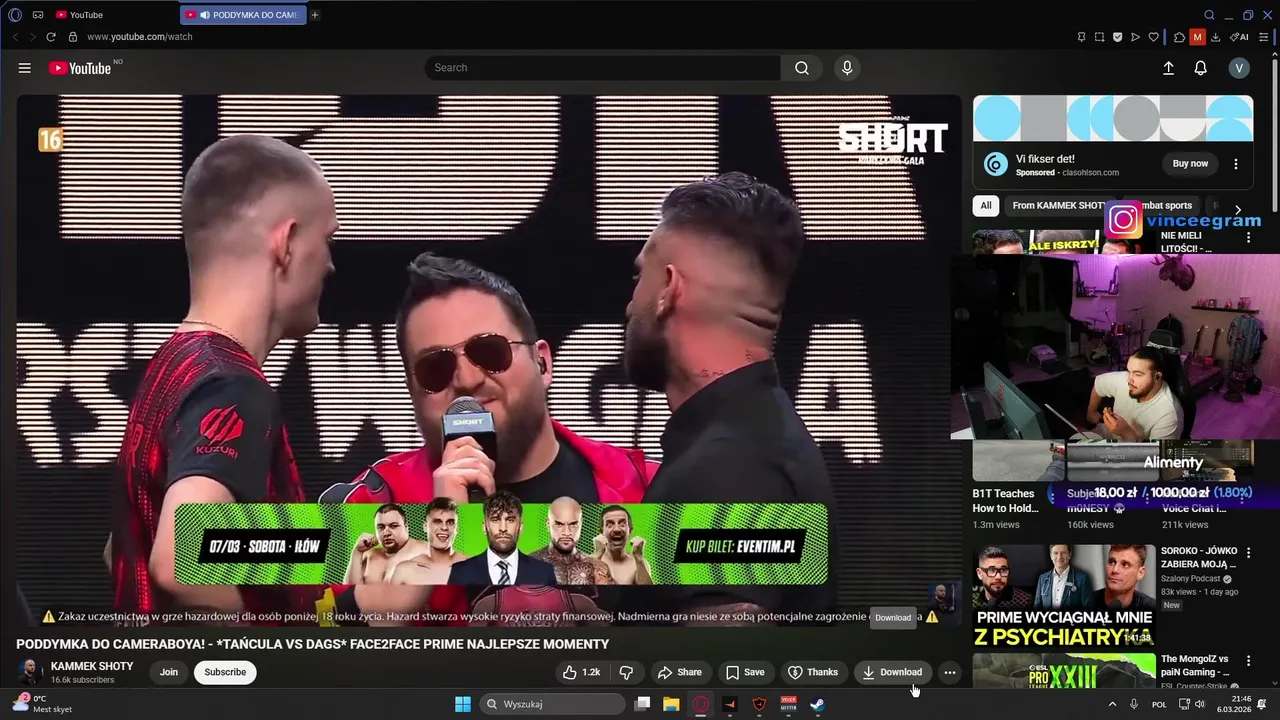
Task: Focus the address bar youtube.com/watch
Action: [x=139, y=37]
